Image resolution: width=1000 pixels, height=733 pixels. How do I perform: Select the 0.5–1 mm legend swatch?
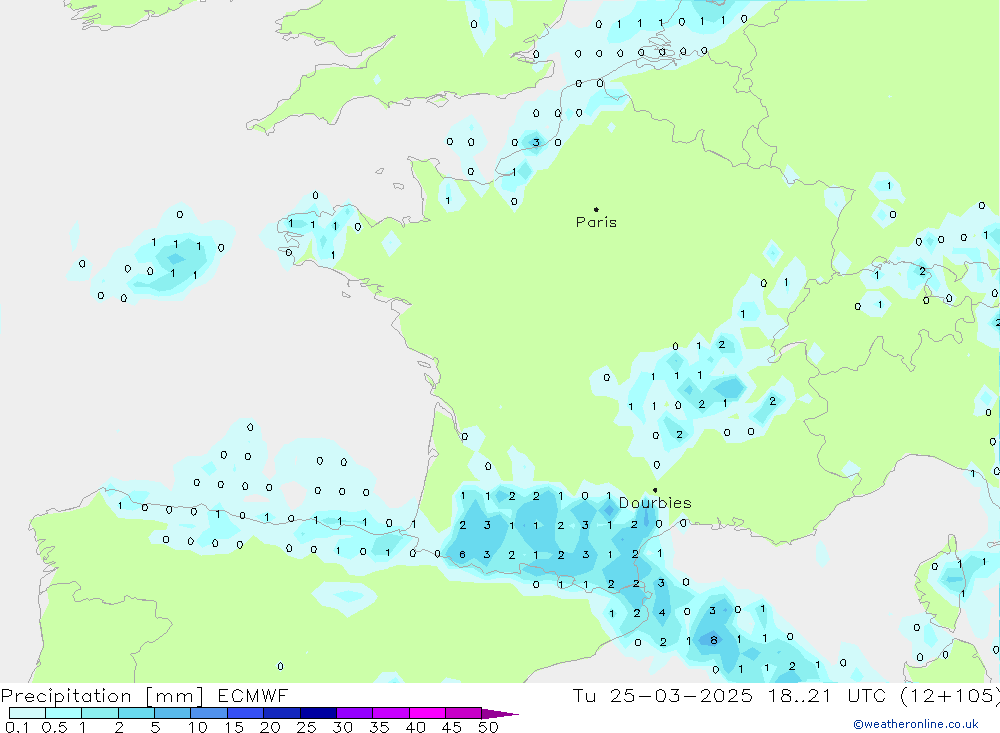coord(64,713)
